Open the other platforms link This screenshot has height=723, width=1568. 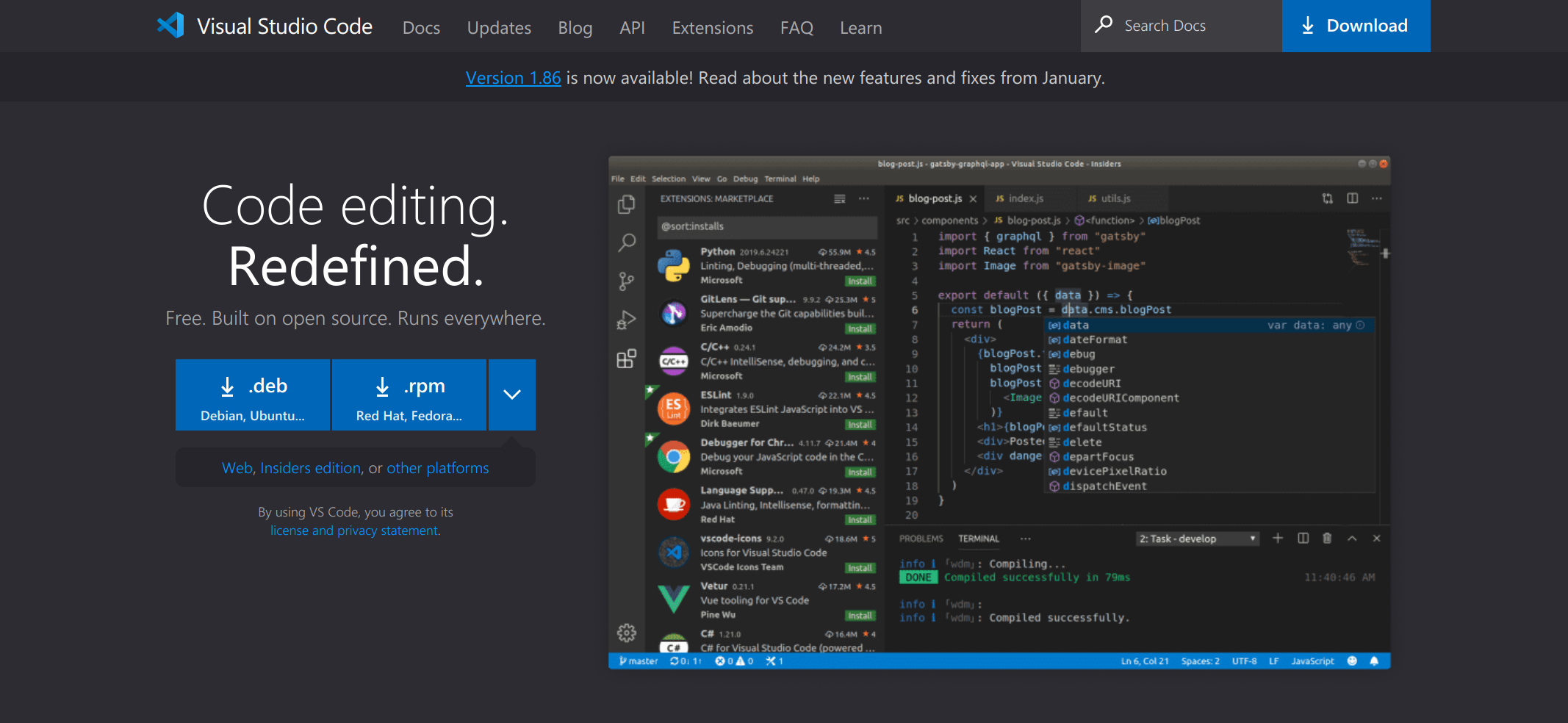(438, 468)
